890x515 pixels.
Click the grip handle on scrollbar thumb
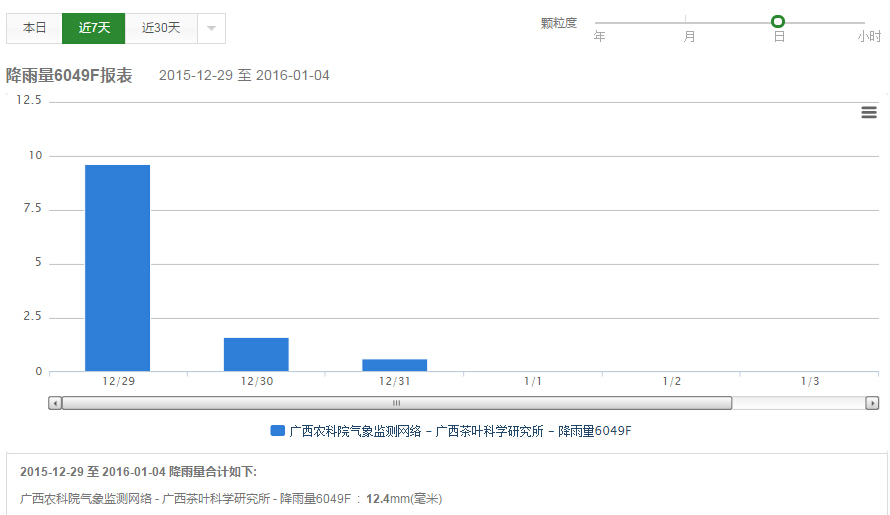[396, 403]
